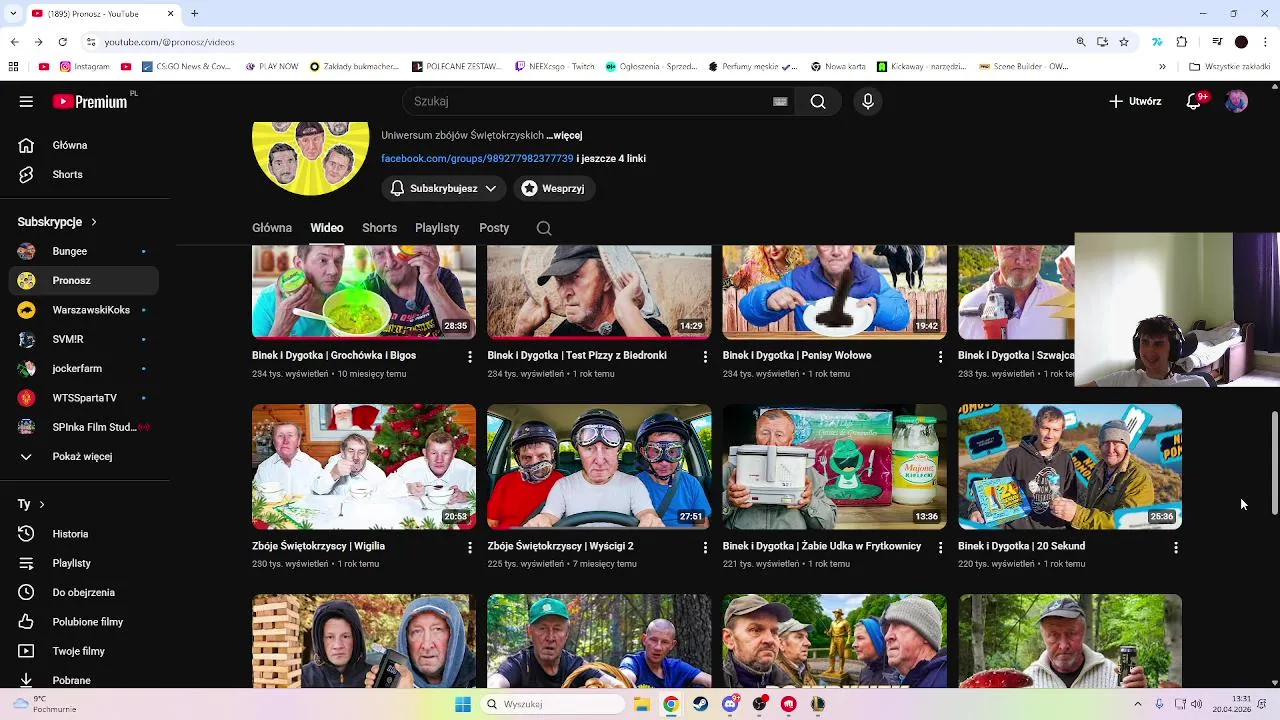Open the Subskrybujesz dropdown
This screenshot has width=1280, height=720.
coord(443,188)
